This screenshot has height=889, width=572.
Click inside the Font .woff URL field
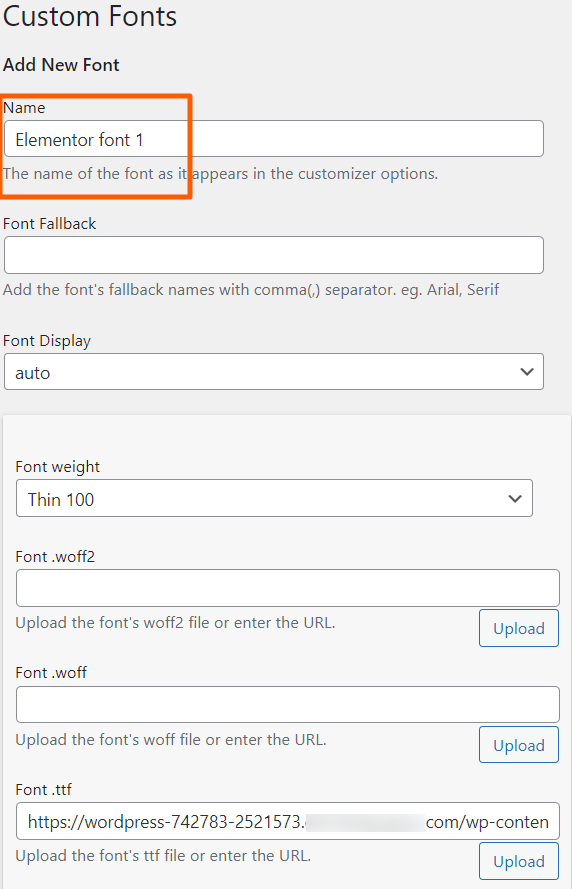click(x=288, y=705)
